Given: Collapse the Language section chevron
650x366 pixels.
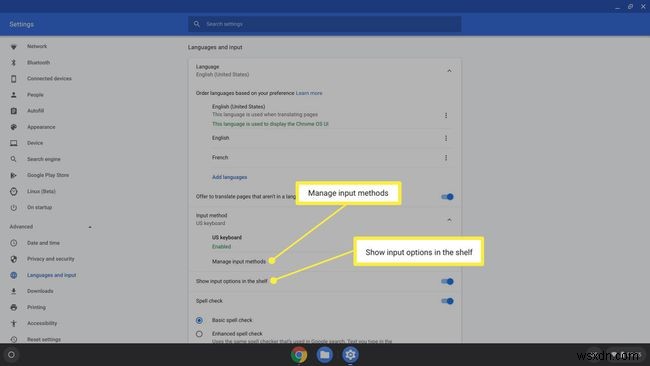Looking at the screenshot, I should tap(449, 71).
